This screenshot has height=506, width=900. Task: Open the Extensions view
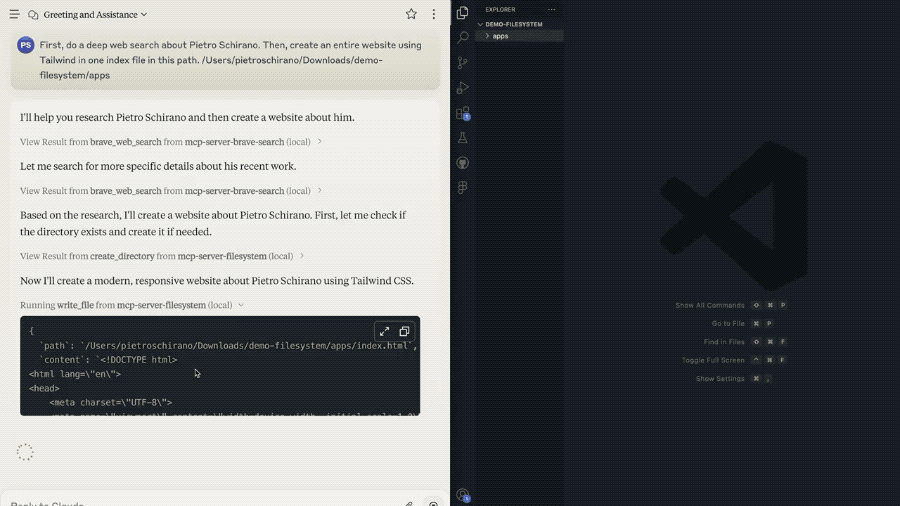pos(462,113)
